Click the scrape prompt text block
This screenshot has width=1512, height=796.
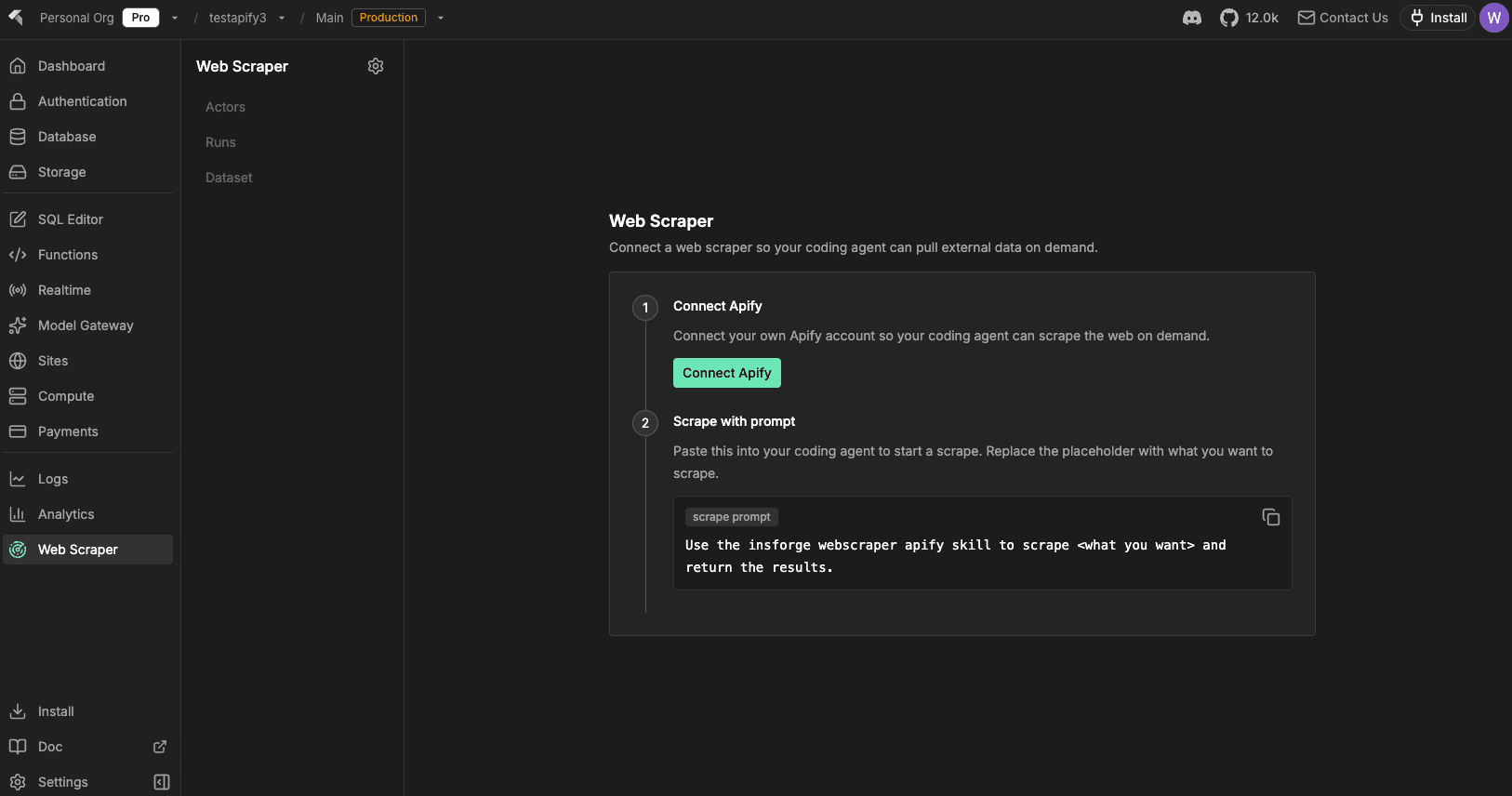tap(956, 556)
